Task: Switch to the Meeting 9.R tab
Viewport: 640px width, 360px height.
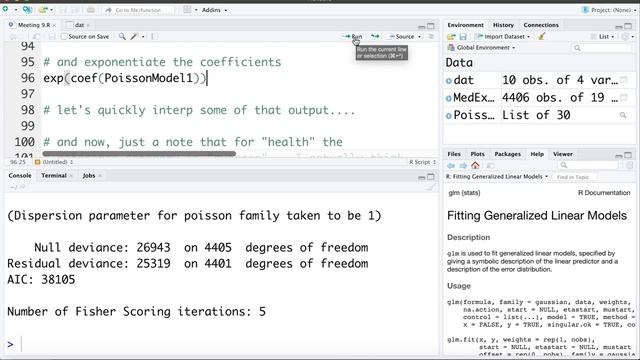Action: coord(34,25)
